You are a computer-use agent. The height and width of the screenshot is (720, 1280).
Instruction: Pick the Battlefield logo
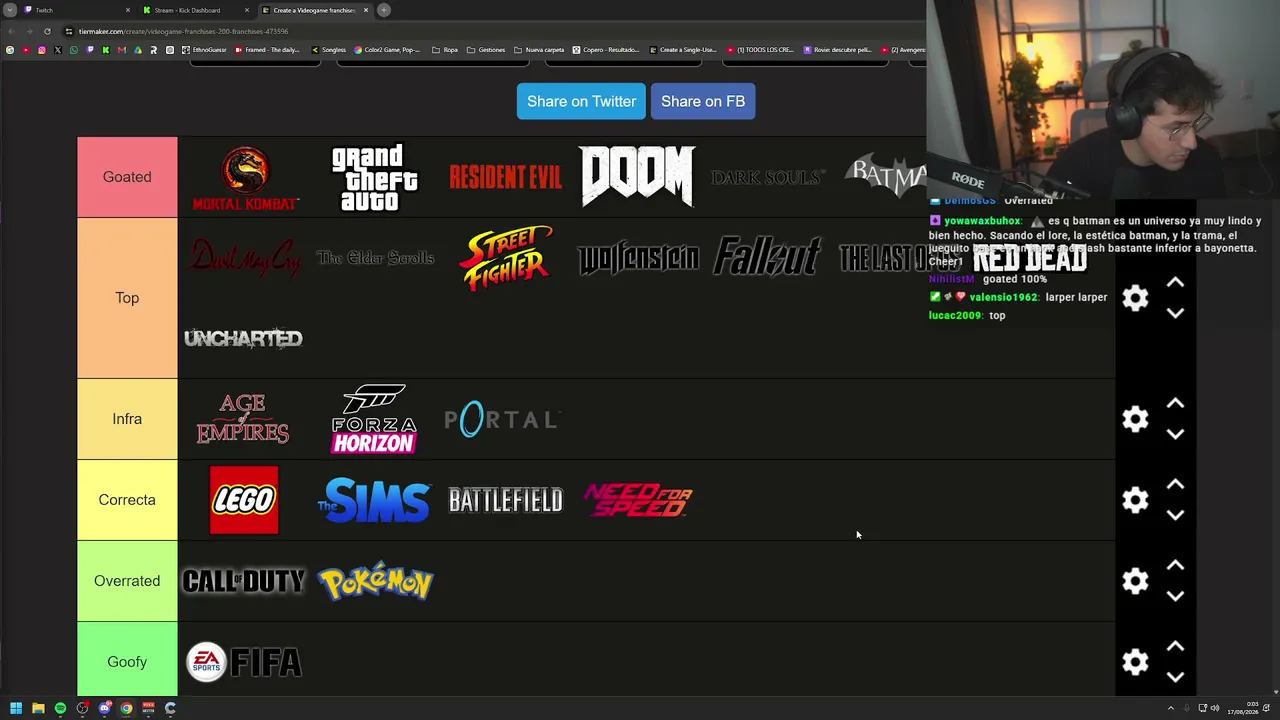[x=505, y=500]
